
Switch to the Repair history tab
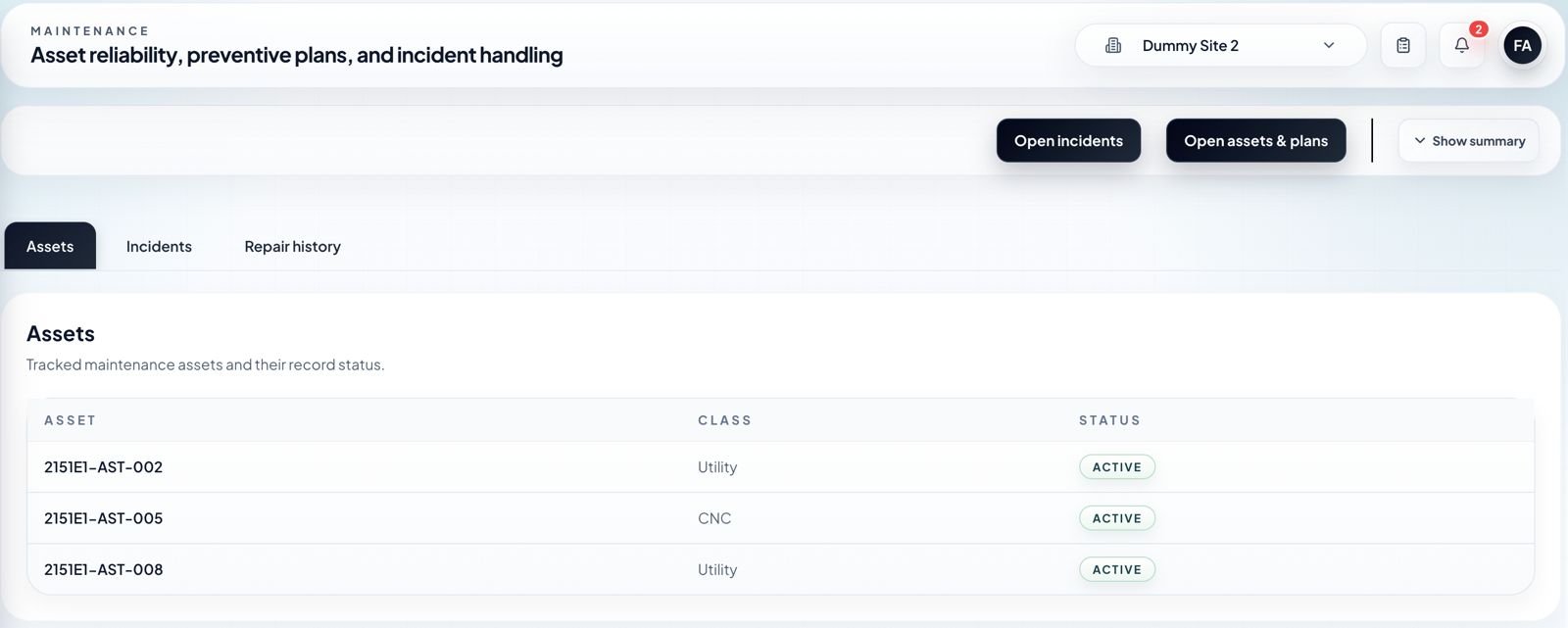(x=292, y=247)
